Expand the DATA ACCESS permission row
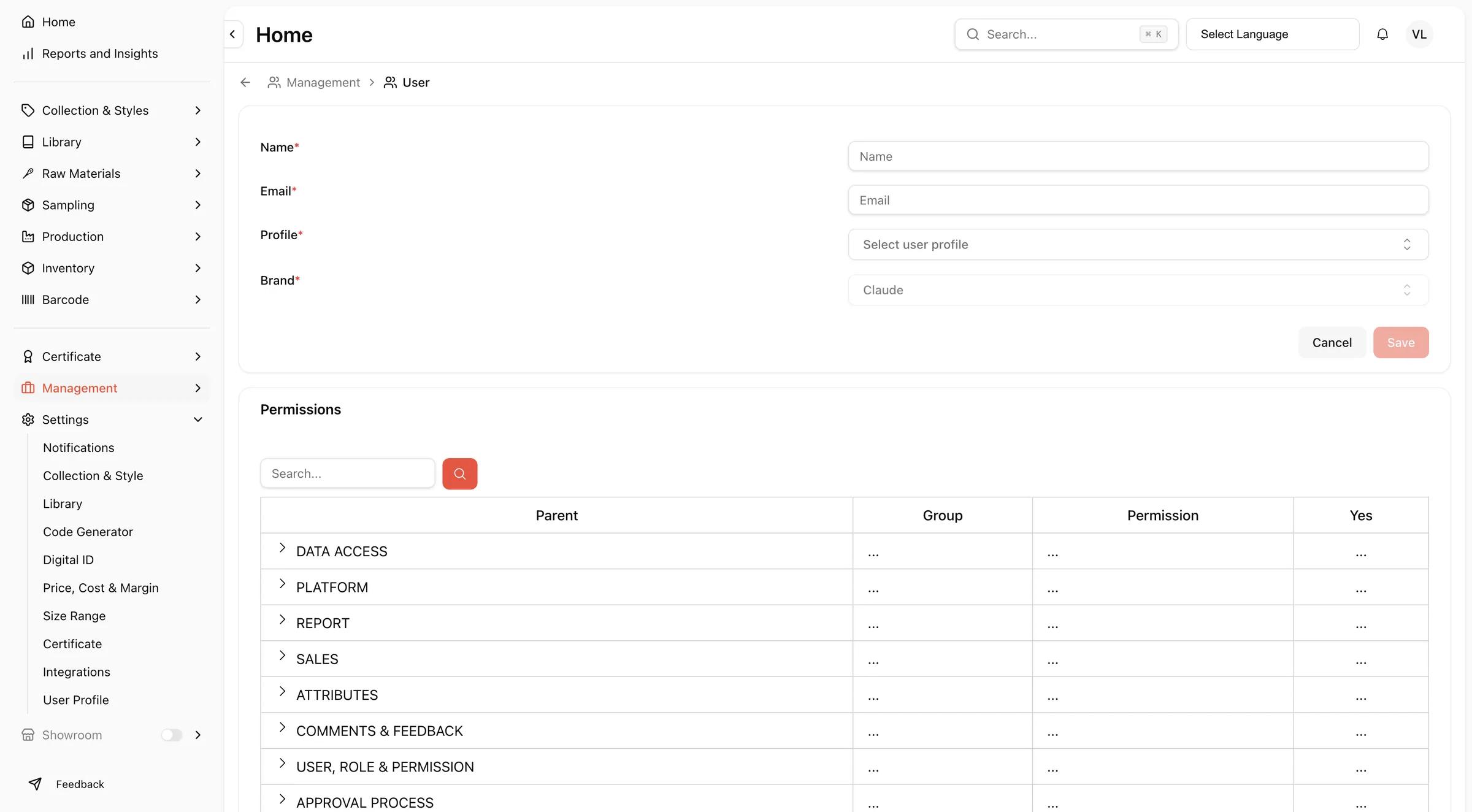1472x812 pixels. coord(282,548)
